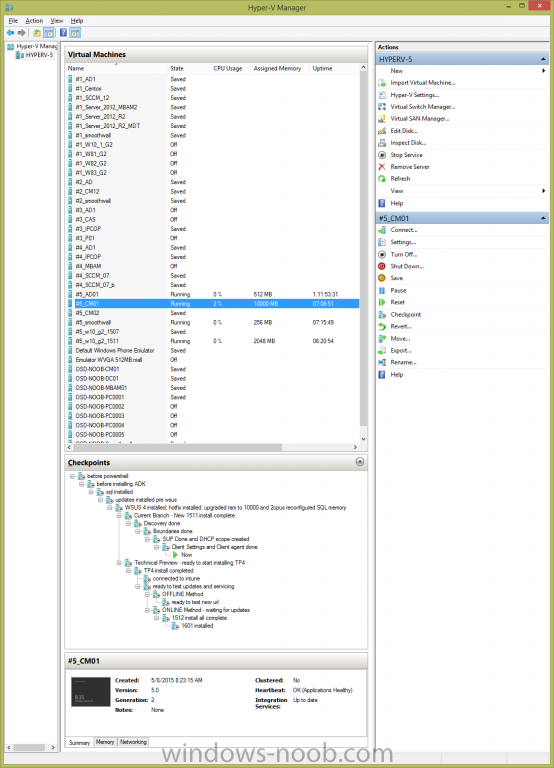The height and width of the screenshot is (768, 554).
Task: Click Help under #5_CM01 actions
Action: click(x=397, y=375)
